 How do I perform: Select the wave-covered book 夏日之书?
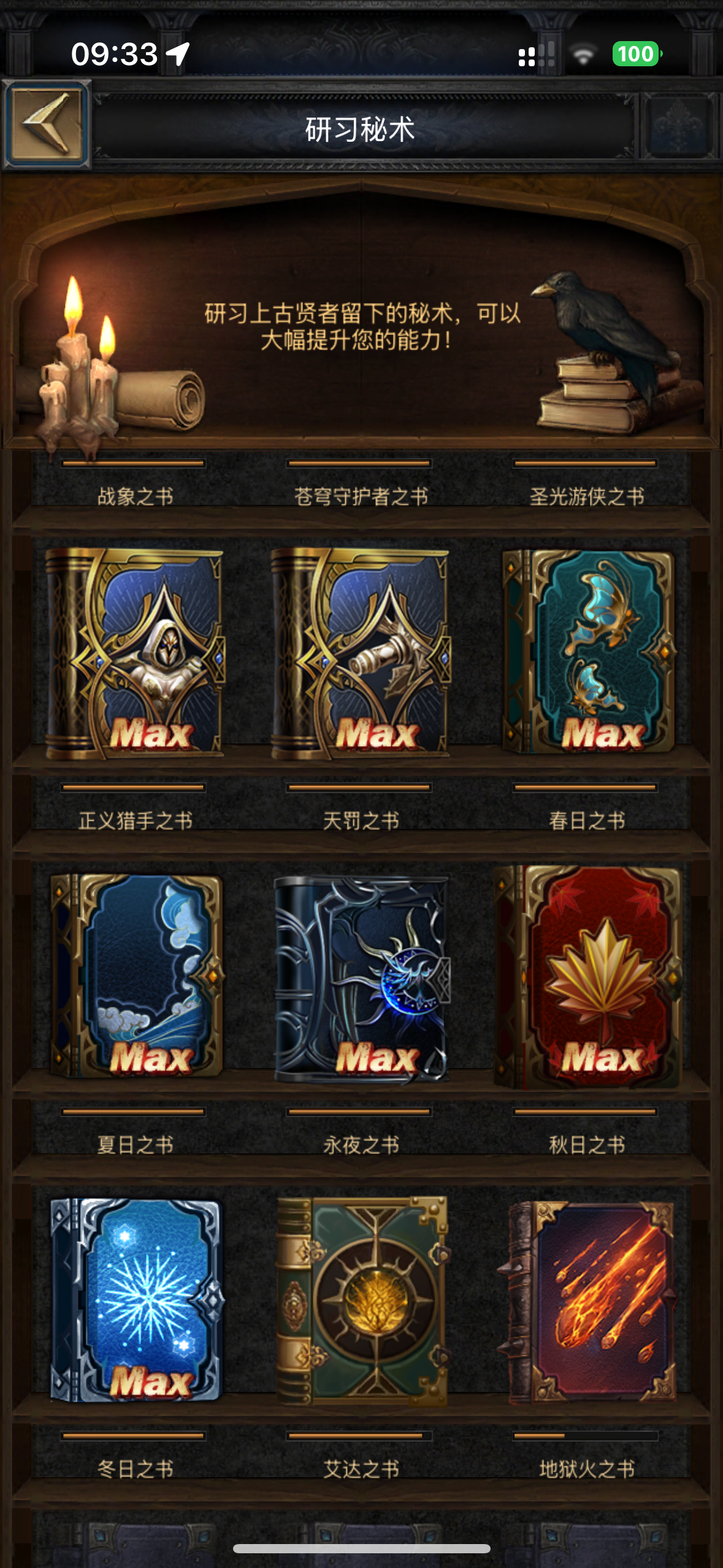pos(136,977)
